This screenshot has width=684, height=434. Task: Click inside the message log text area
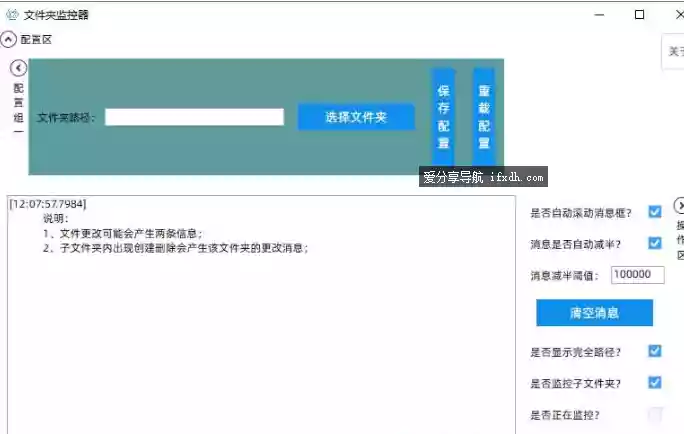[260, 330]
